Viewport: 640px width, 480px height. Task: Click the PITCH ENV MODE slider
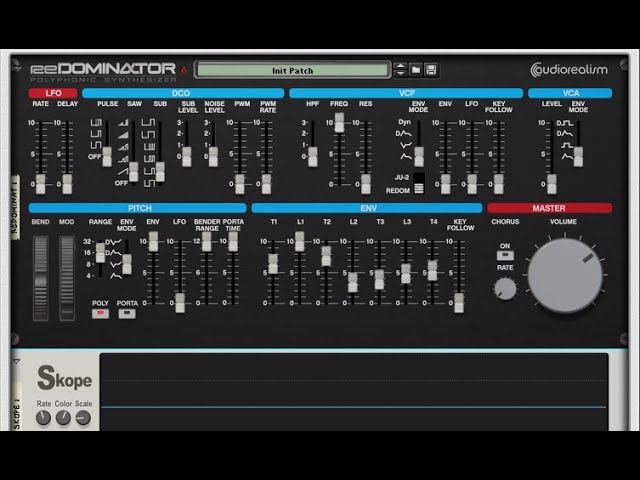[127, 264]
